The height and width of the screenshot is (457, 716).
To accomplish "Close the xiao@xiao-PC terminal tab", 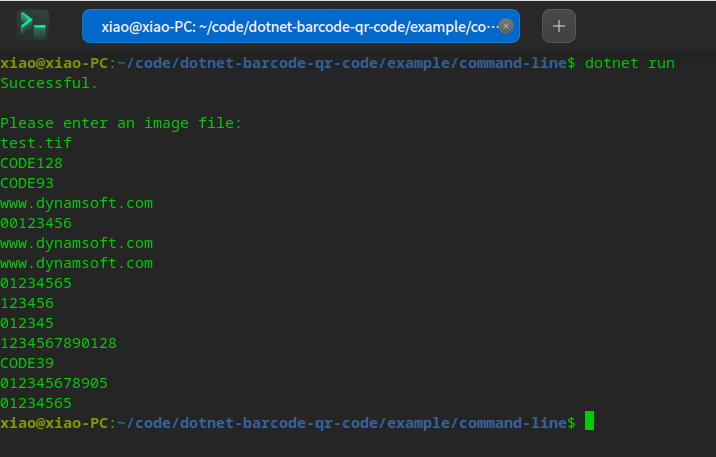I will pyautogui.click(x=506, y=26).
